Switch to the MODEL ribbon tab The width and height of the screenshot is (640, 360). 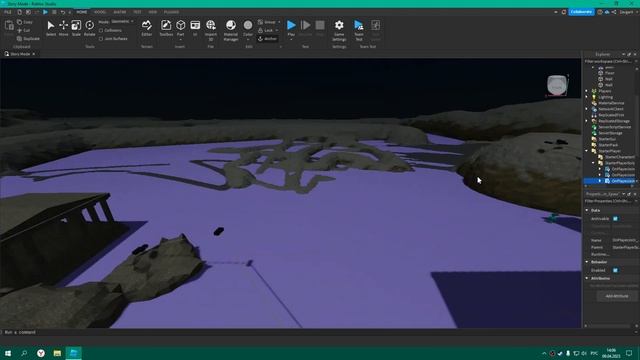point(100,12)
